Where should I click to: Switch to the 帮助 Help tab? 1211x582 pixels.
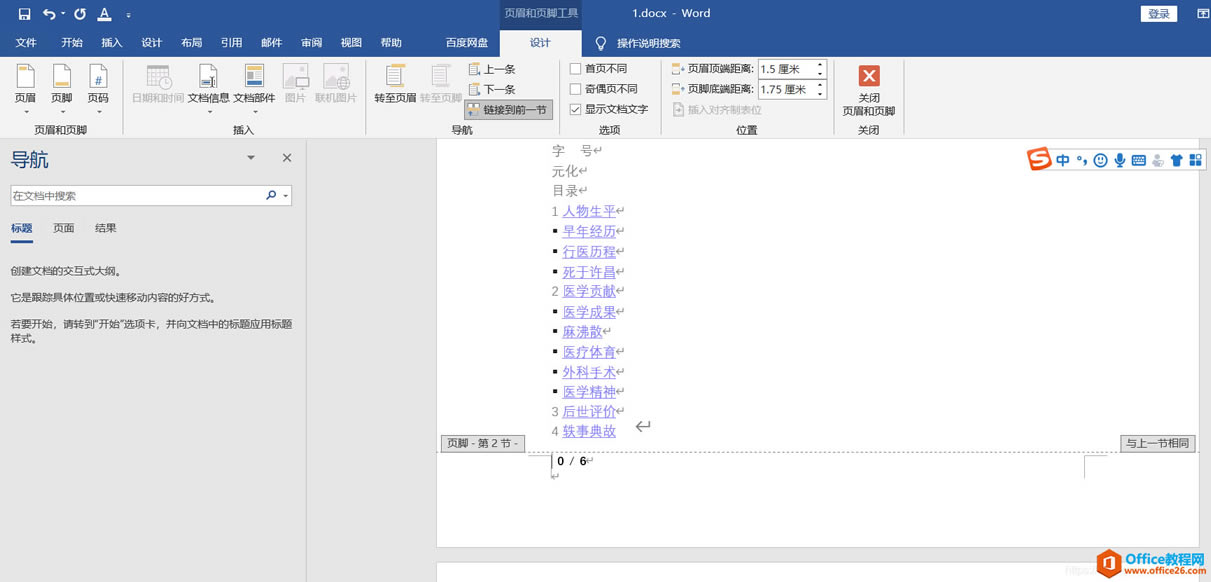[391, 43]
